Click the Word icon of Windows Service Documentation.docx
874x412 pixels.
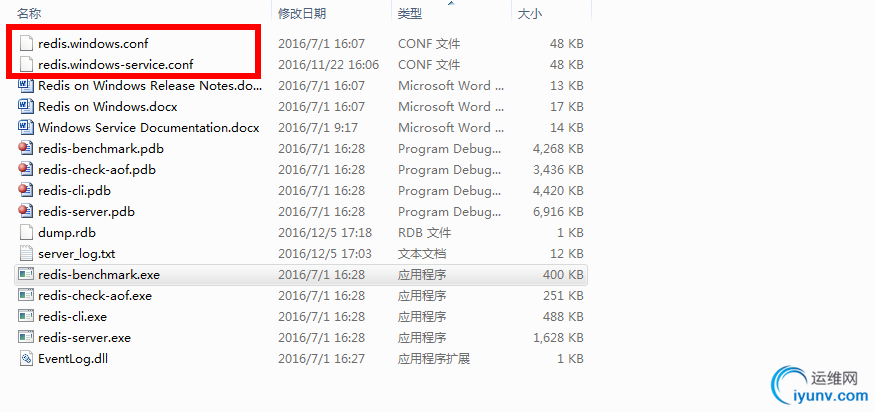tap(26, 127)
